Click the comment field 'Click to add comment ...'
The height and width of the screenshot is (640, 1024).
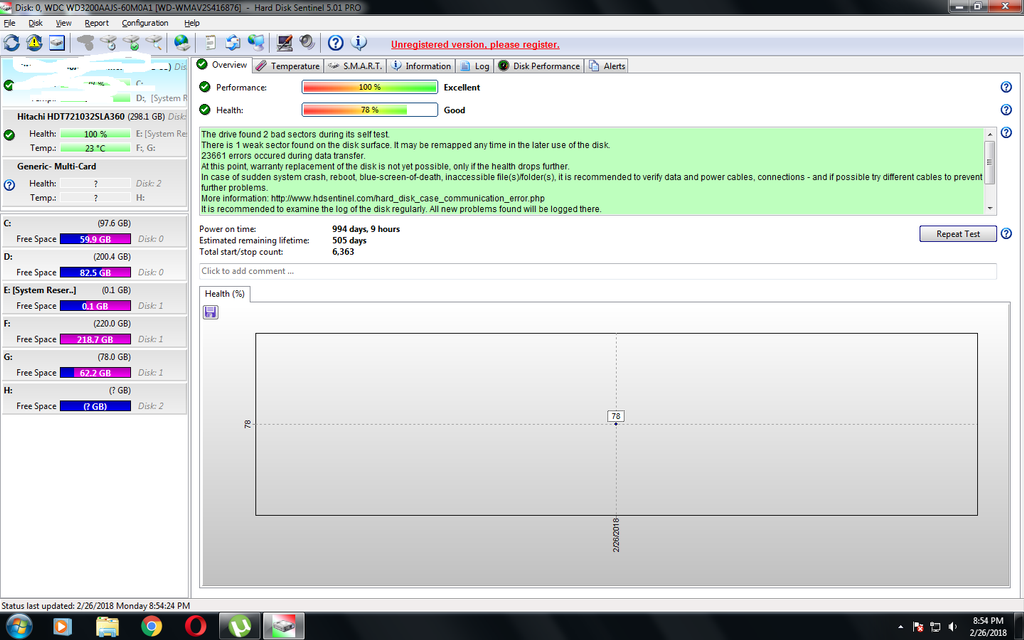click(598, 271)
